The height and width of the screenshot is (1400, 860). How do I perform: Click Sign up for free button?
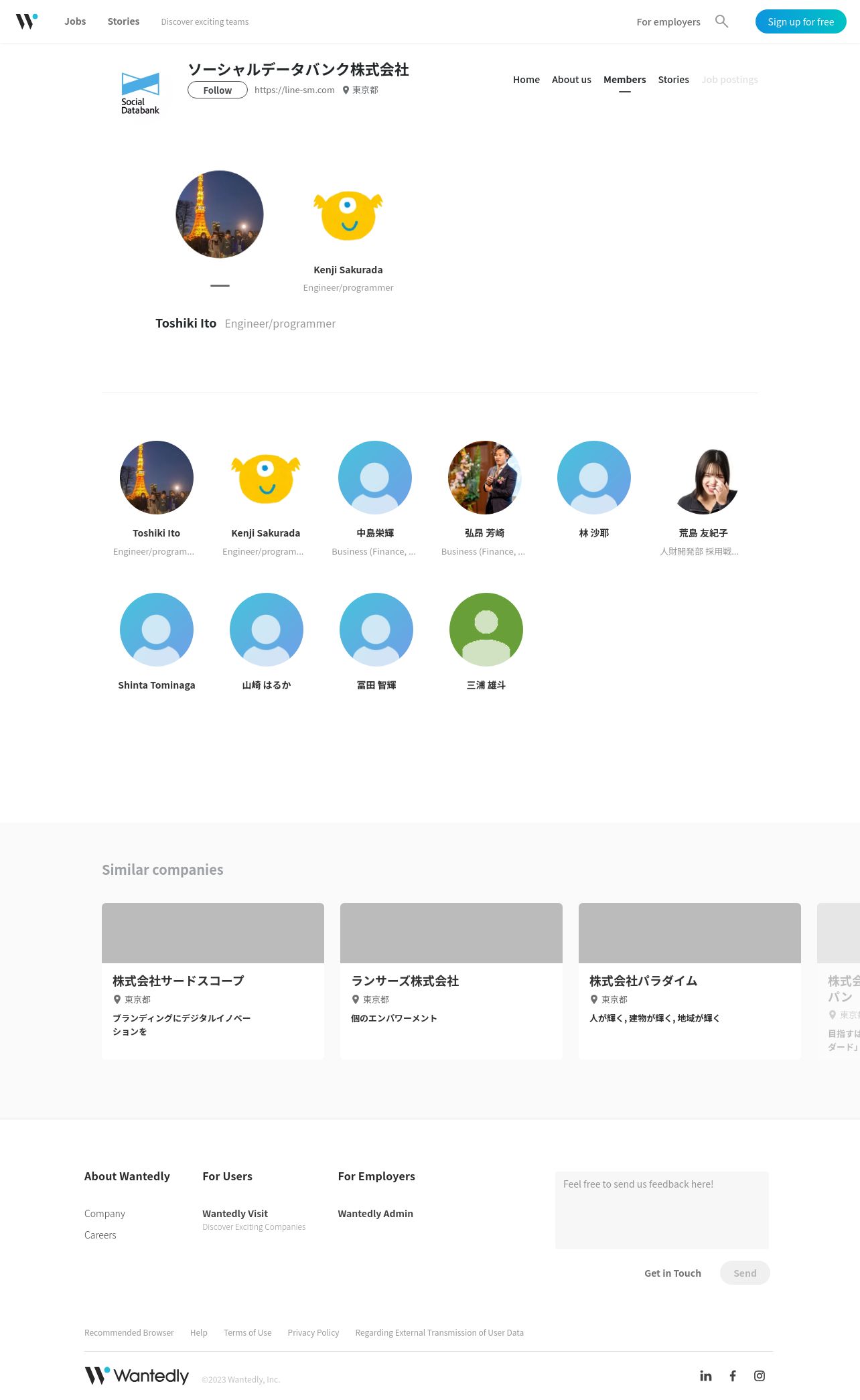[x=801, y=21]
